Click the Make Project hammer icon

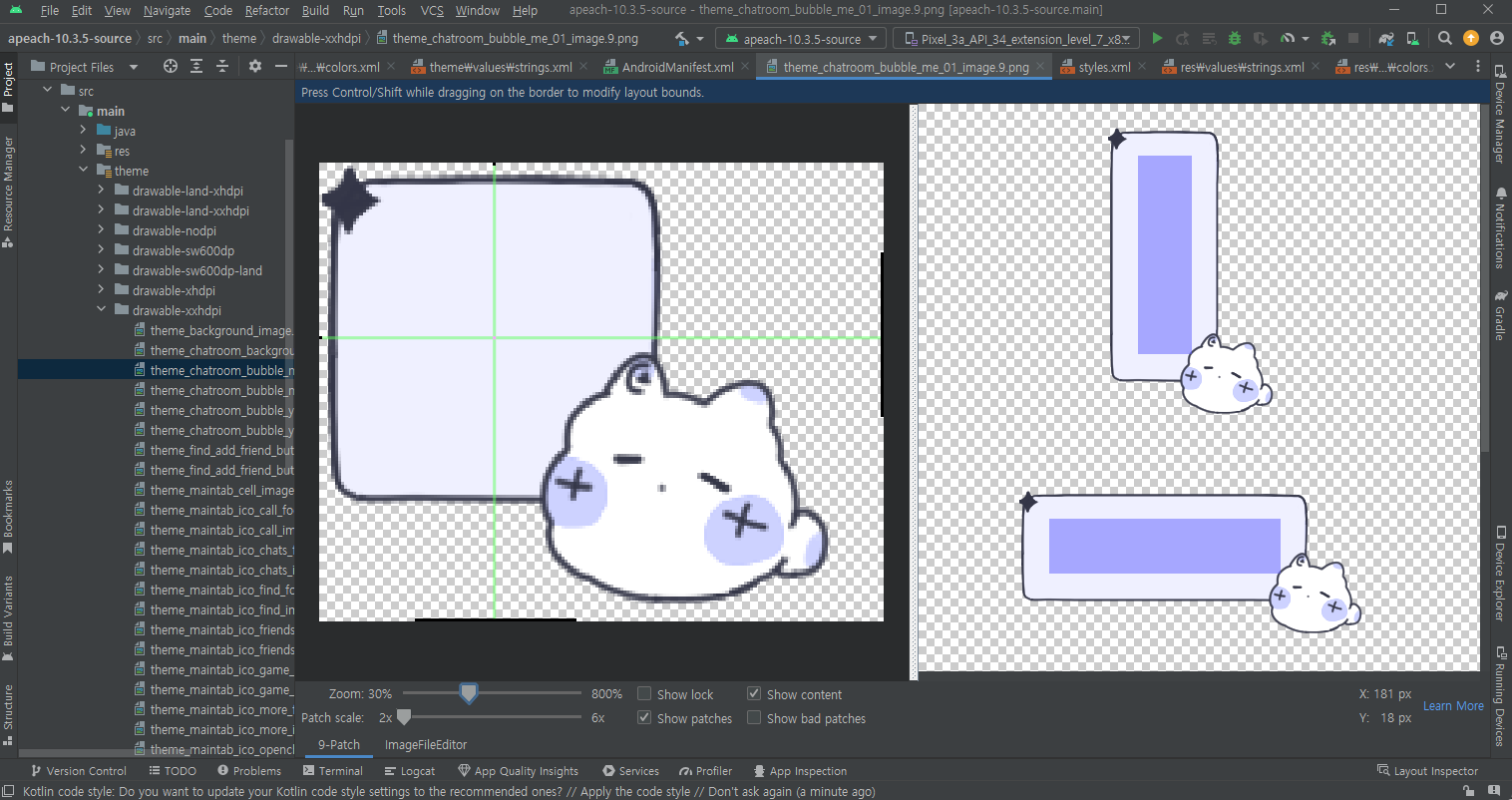[682, 39]
